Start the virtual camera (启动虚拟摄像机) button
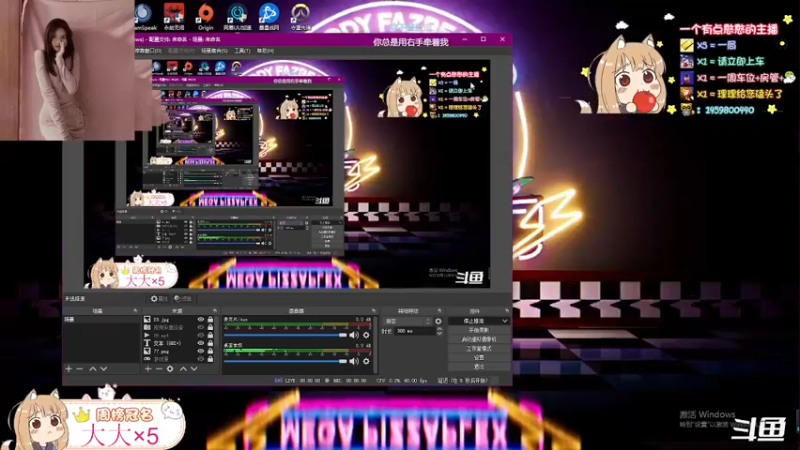800x450 pixels. click(479, 339)
